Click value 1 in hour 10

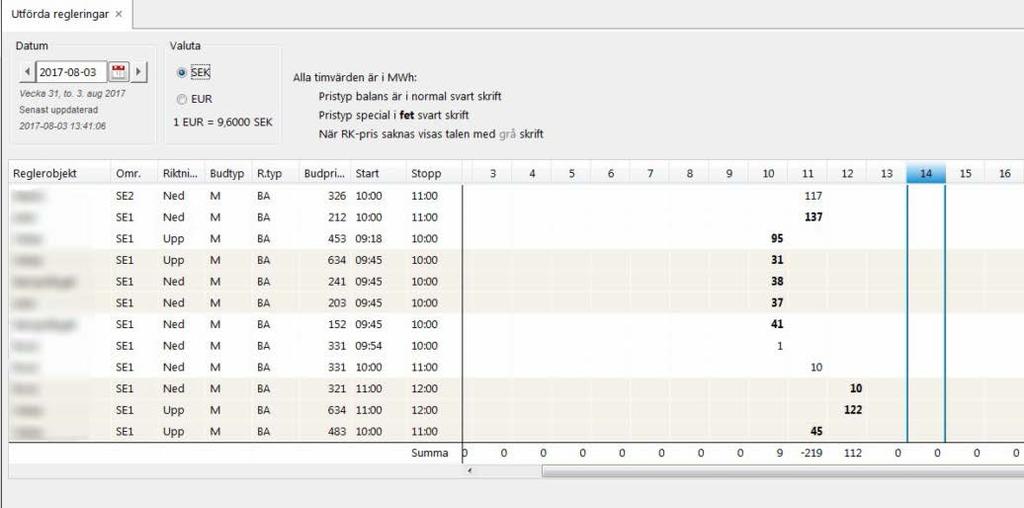780,345
